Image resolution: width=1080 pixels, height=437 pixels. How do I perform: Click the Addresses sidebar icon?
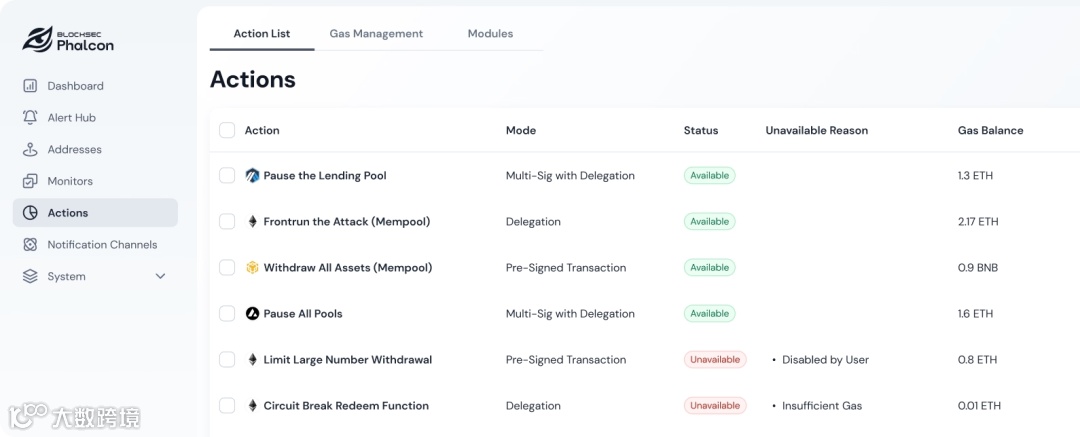point(30,150)
